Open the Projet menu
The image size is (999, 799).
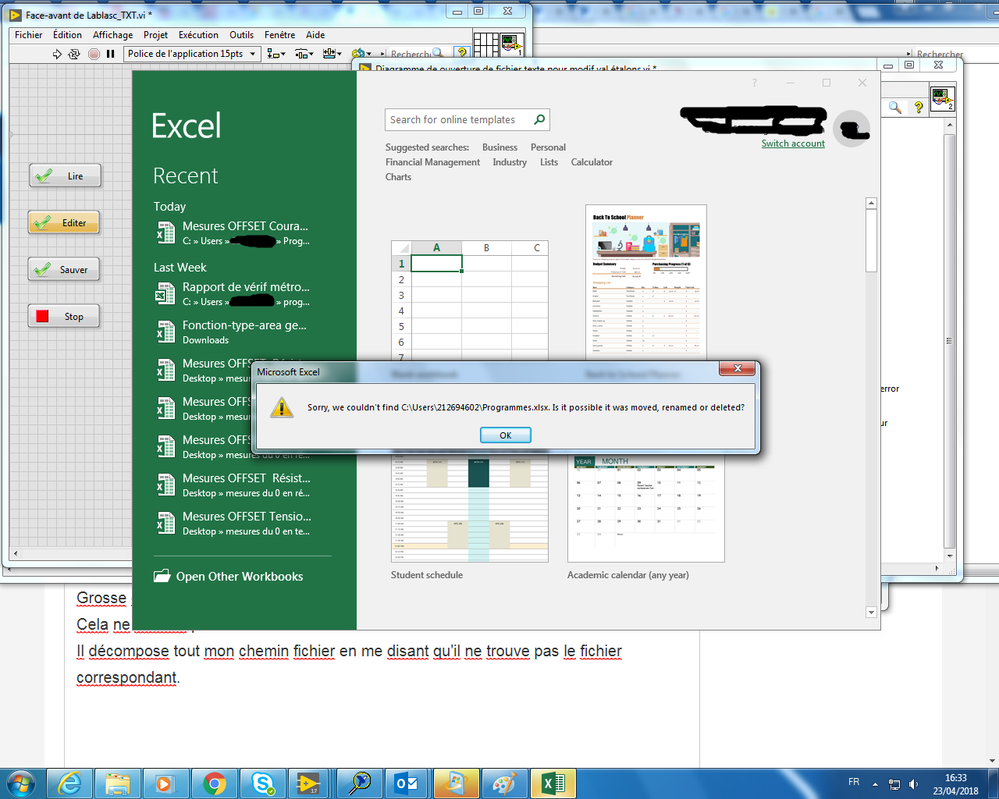[155, 35]
